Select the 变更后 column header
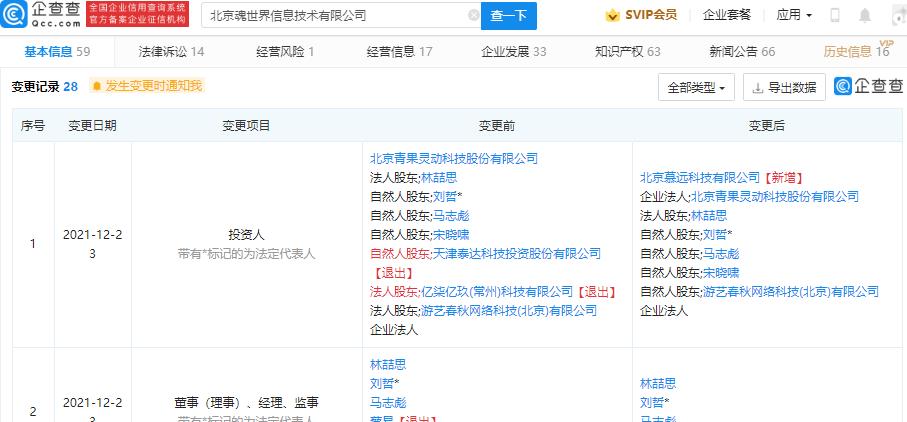 [x=767, y=125]
